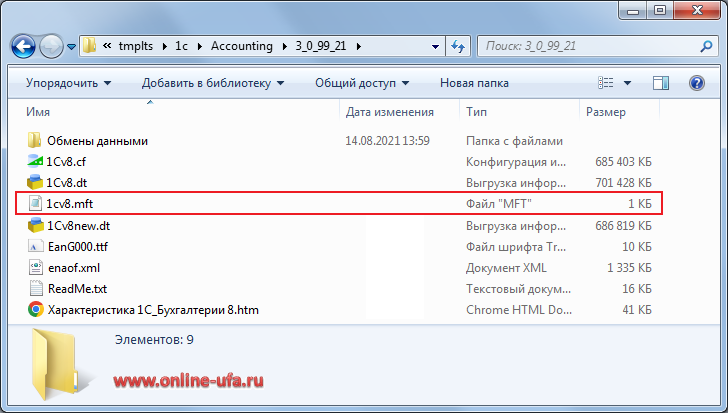This screenshot has height=413, width=728.
Task: Select the 1Cv8.dt file icon
Action: click(35, 182)
